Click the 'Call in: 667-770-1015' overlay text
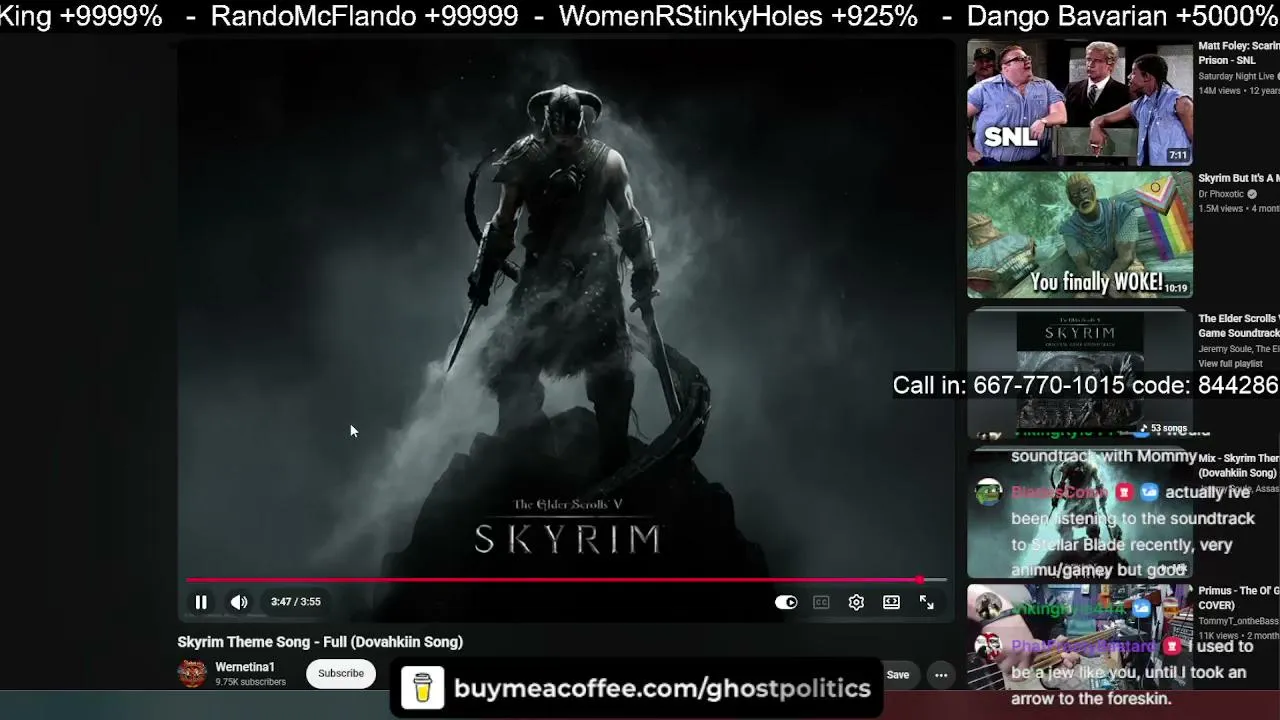Viewport: 1280px width, 720px height. (x=1086, y=386)
